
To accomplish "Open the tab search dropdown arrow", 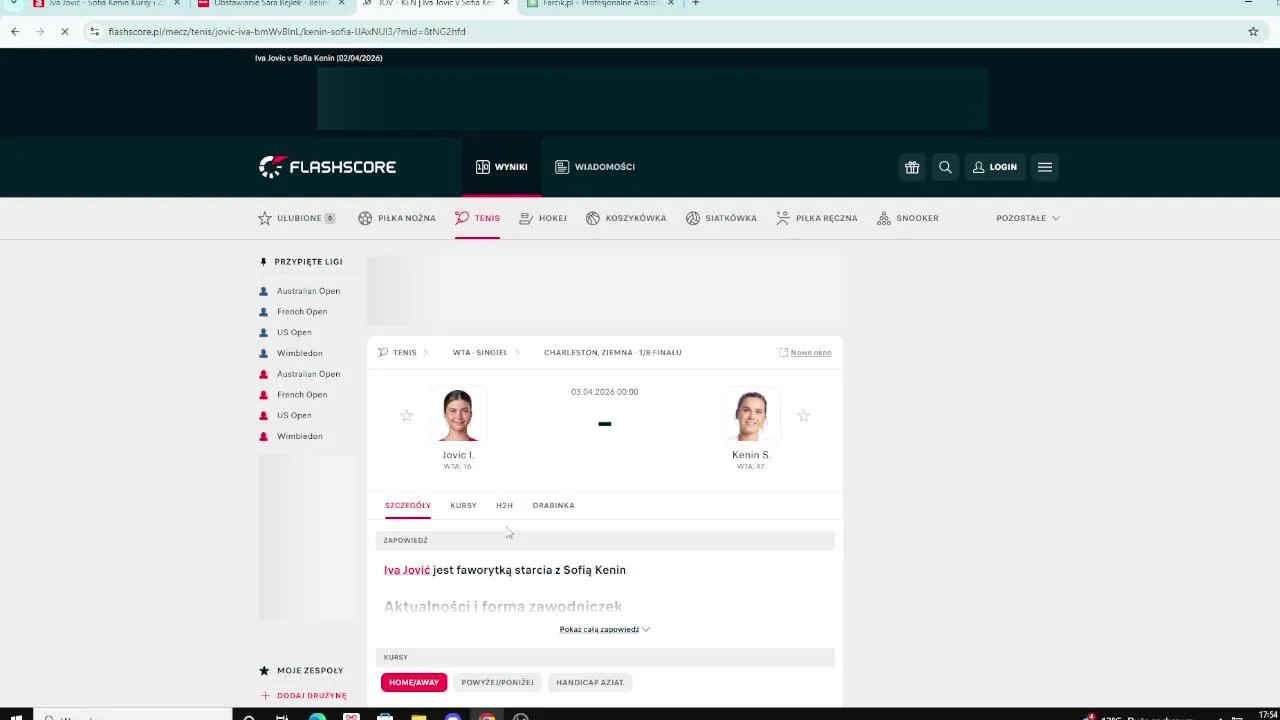I will (x=13, y=3).
